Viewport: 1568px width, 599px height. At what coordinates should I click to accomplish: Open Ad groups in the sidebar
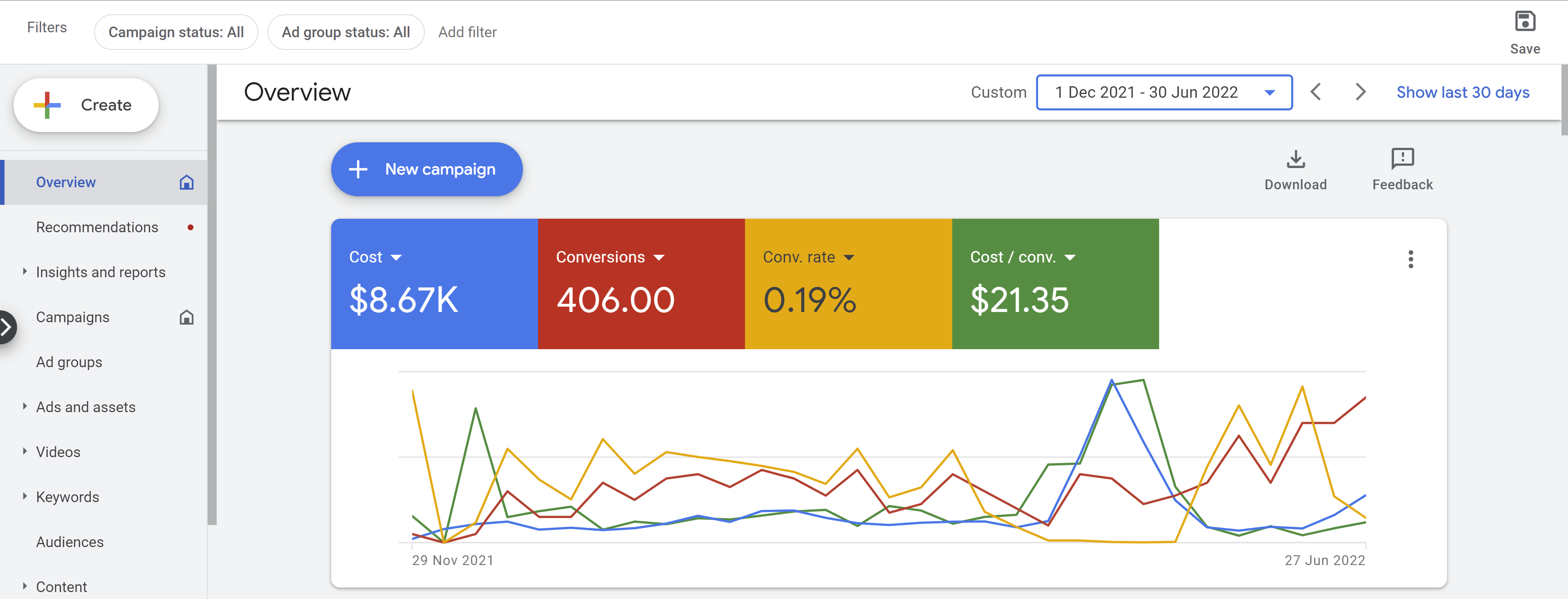pos(69,362)
